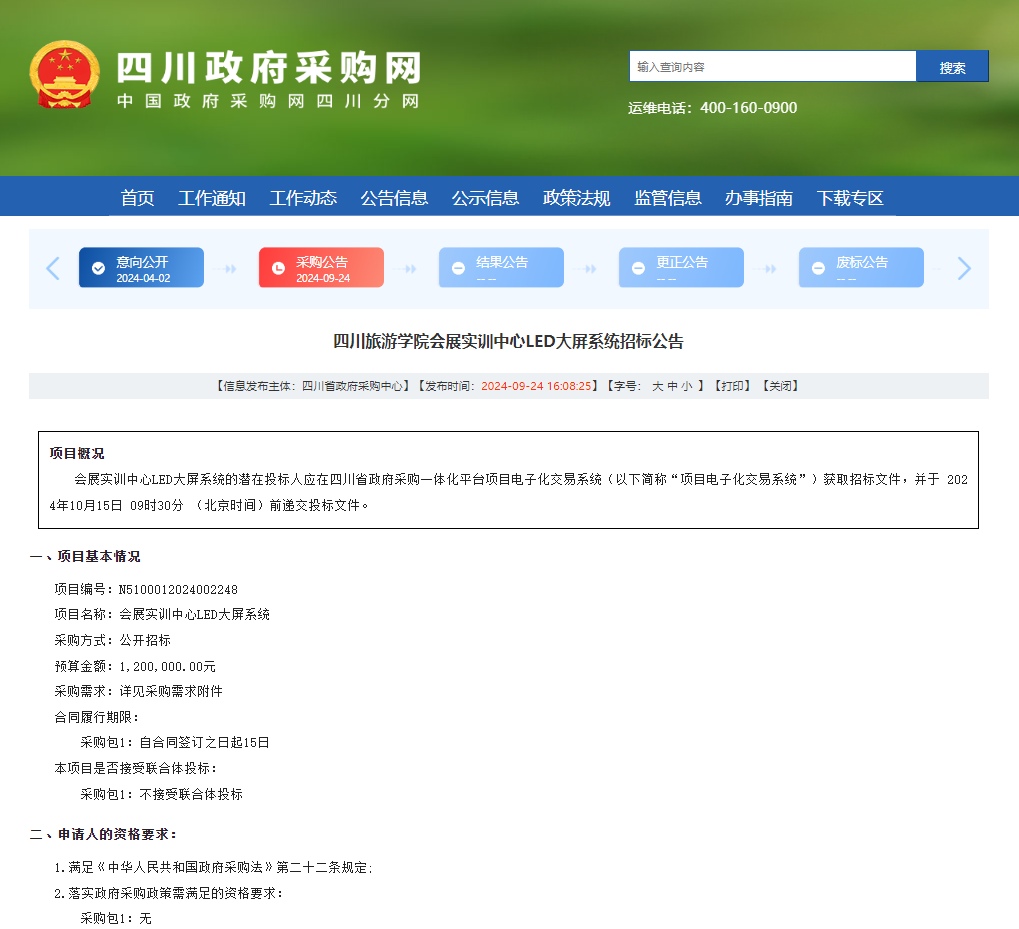Click heading 二、申请人的资格要求
The image size is (1019, 929).
click(103, 834)
